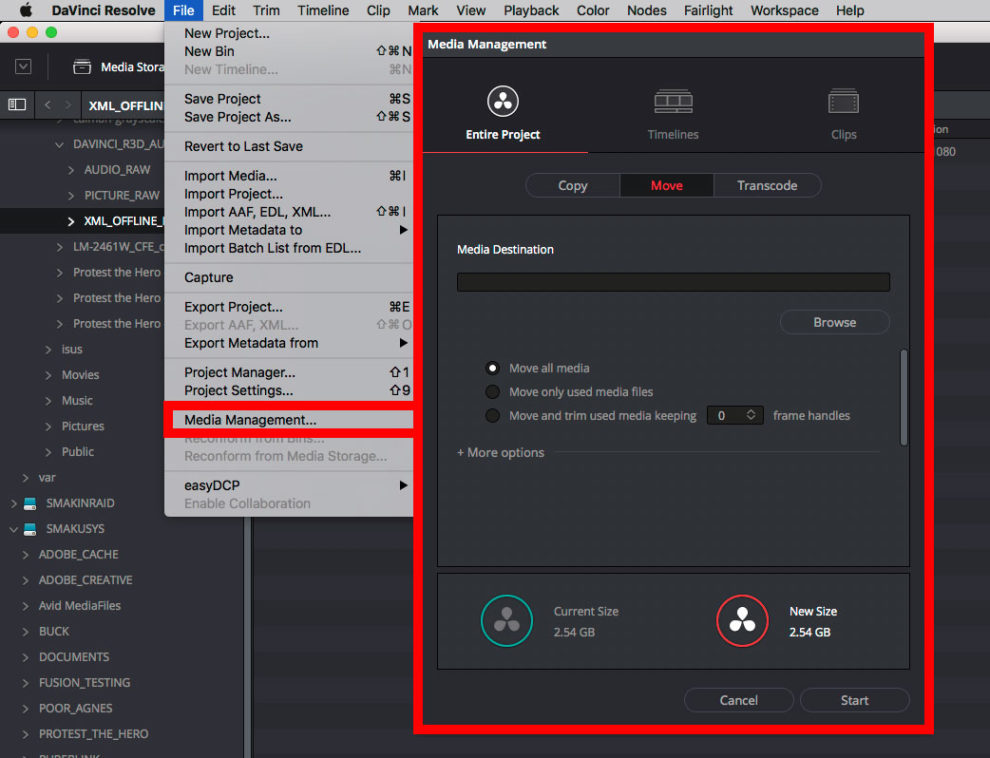Click the Cancel button
Viewport: 990px width, 758px height.
[x=738, y=700]
